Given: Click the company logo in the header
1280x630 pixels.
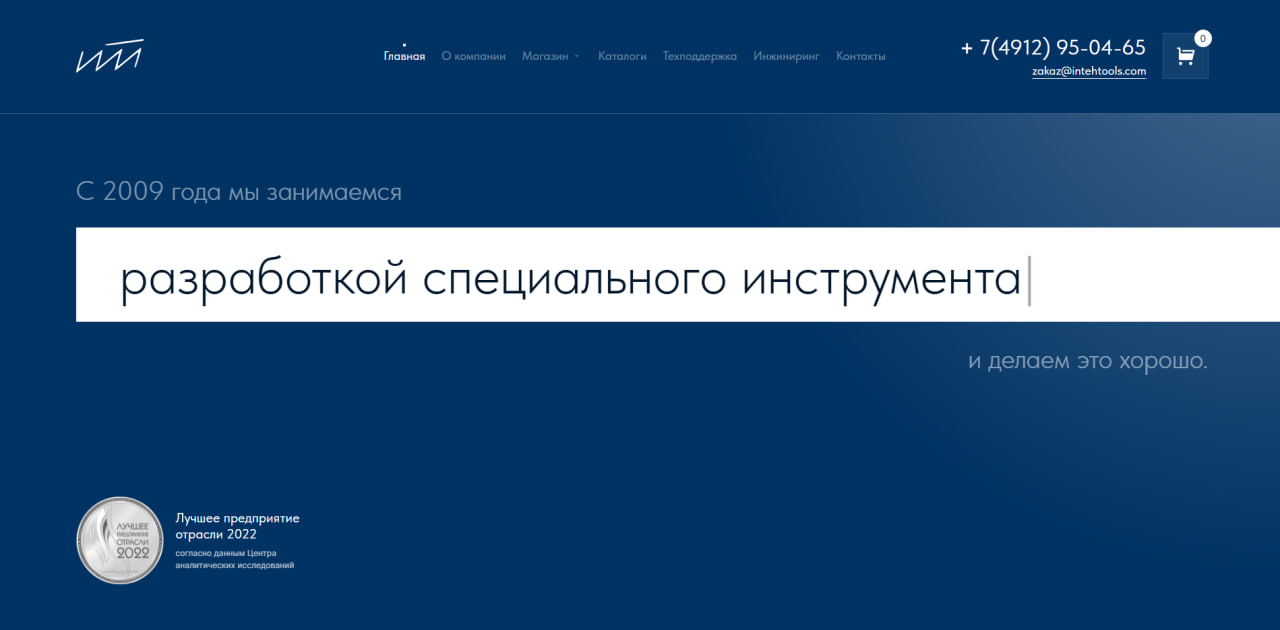Looking at the screenshot, I should click(x=109, y=56).
